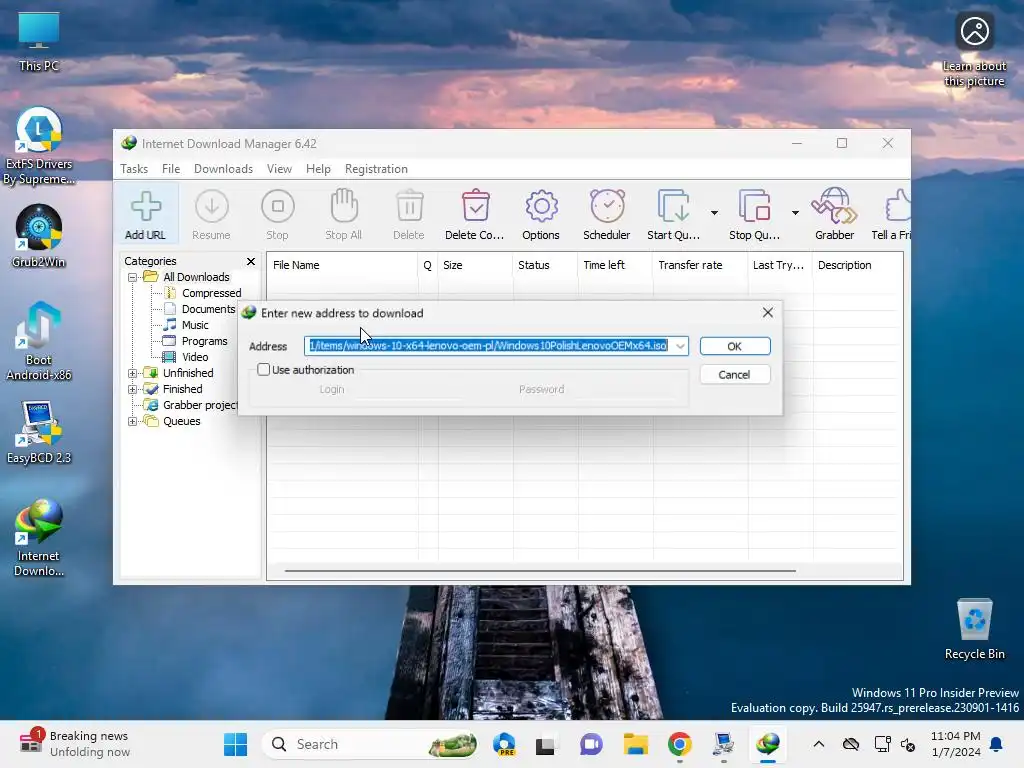Open the Registration menu
Image resolution: width=1024 pixels, height=768 pixels.
click(x=376, y=168)
